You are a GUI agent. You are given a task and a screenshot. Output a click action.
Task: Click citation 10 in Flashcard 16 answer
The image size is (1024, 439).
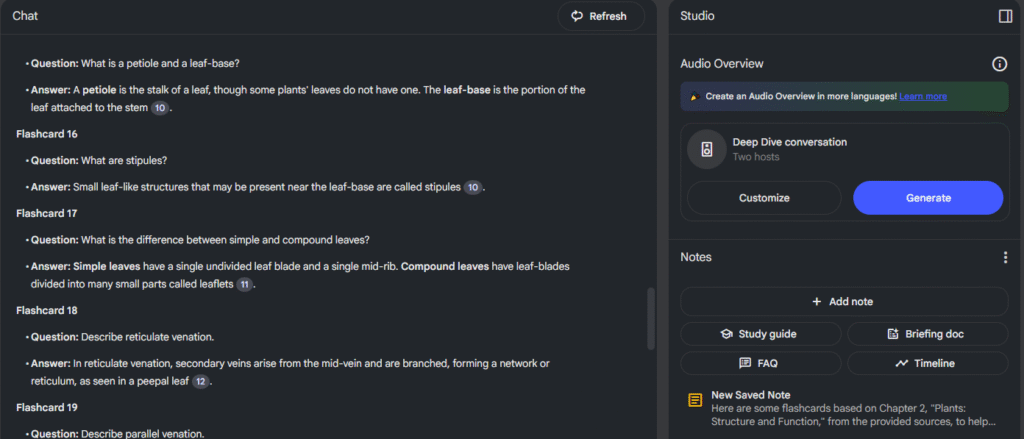click(x=473, y=187)
